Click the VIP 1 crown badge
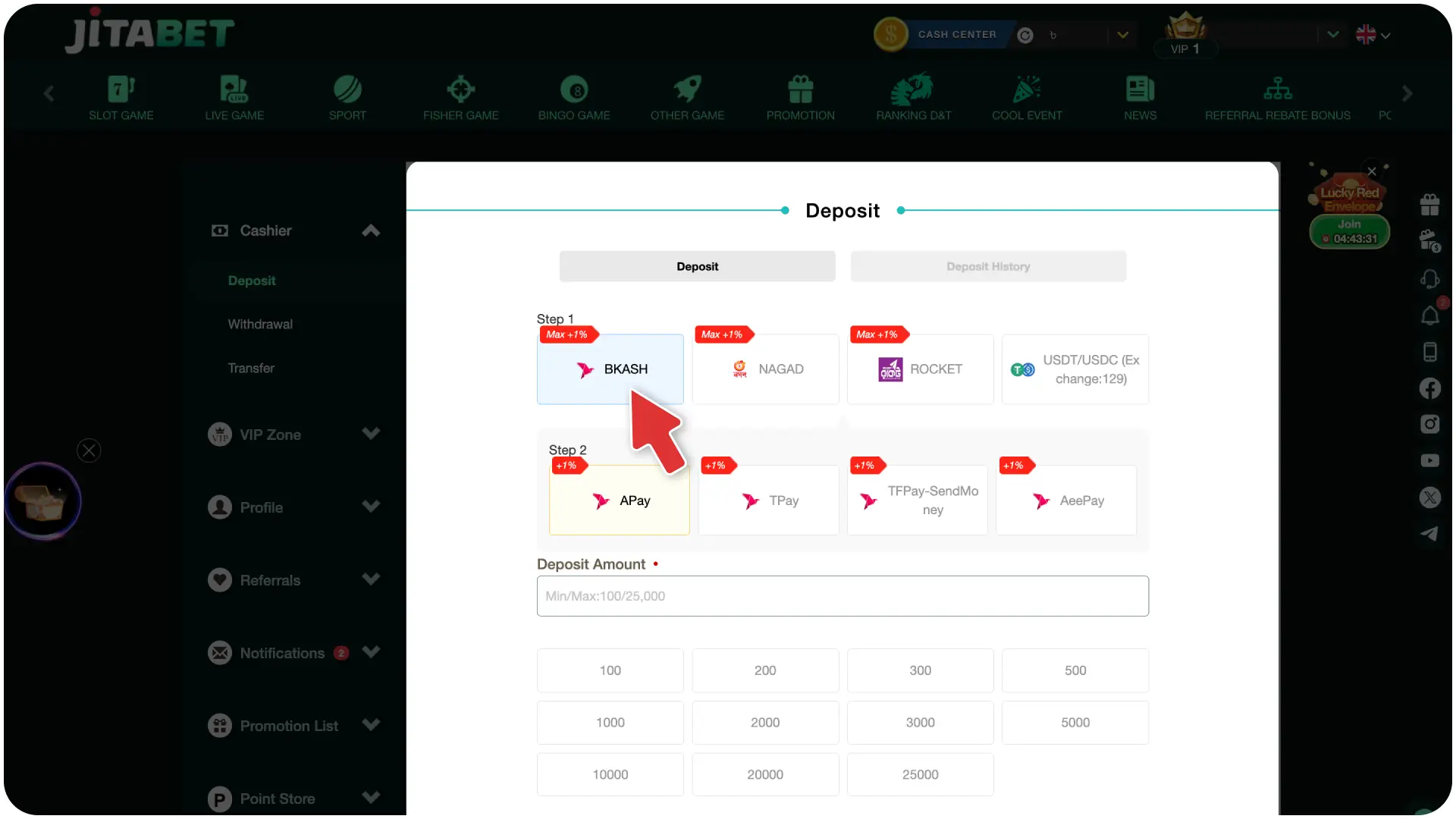Viewport: 1456px width, 819px height. coord(1185,35)
